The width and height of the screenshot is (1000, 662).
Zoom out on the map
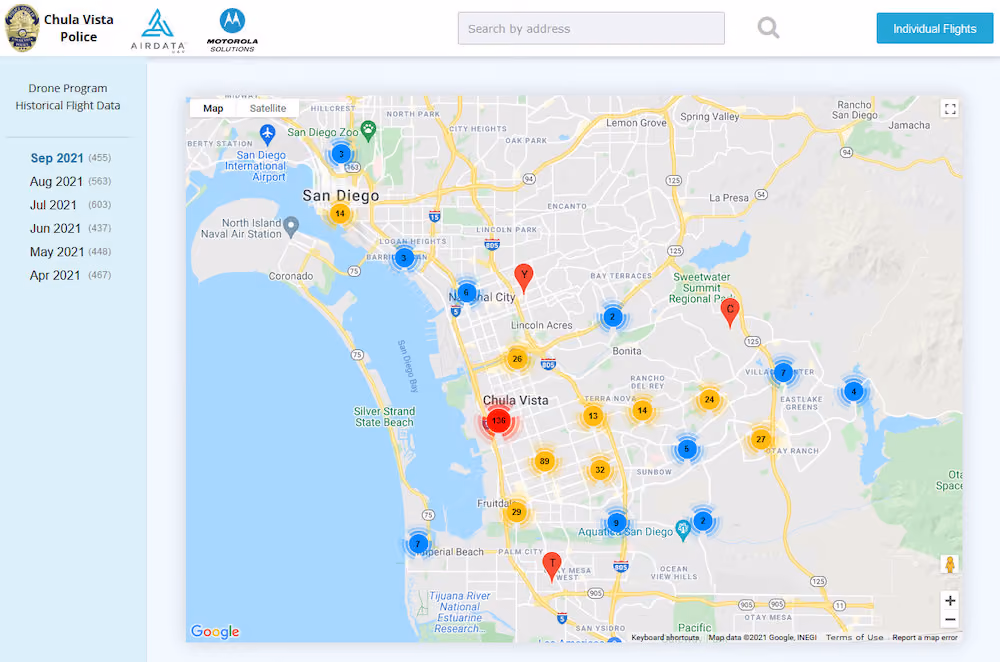pos(950,619)
